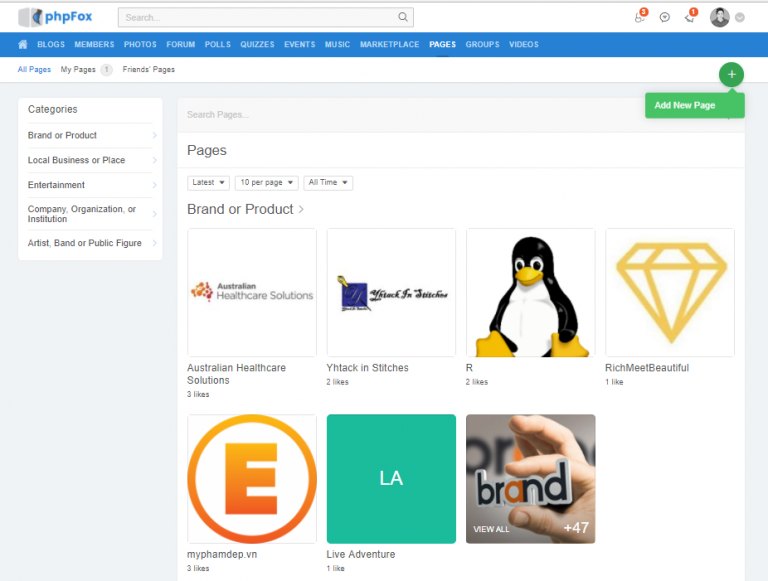The width and height of the screenshot is (768, 581).
Task: Open the Groups menu item
Action: 482,45
